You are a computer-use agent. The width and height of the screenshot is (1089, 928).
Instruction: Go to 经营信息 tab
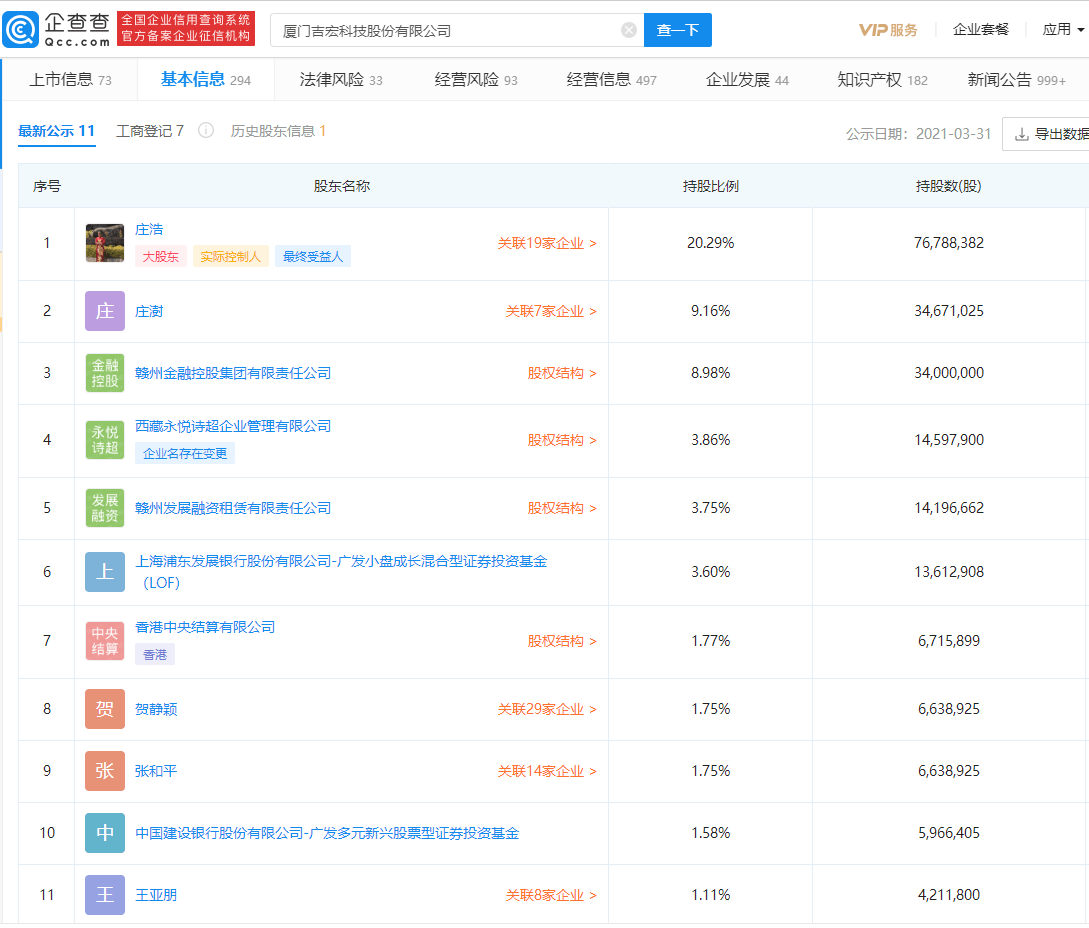pos(611,80)
